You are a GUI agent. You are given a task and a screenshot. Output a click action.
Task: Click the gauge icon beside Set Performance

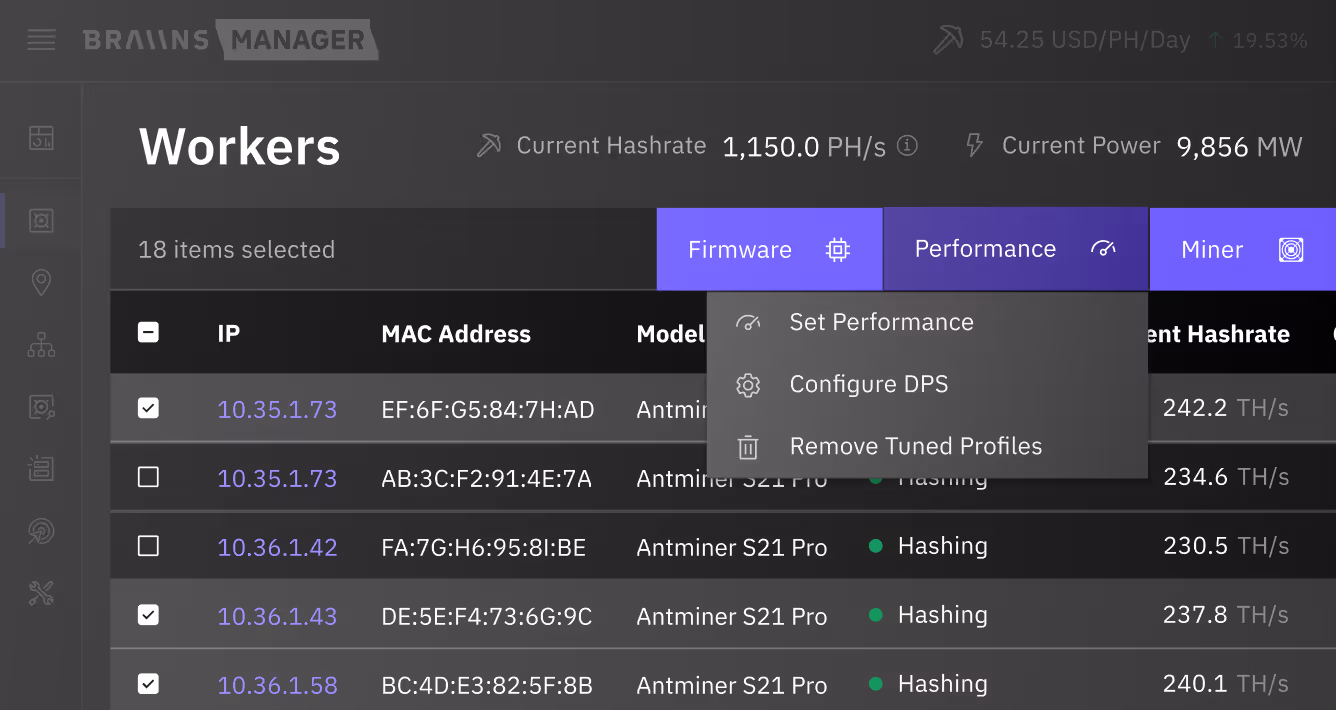748,322
